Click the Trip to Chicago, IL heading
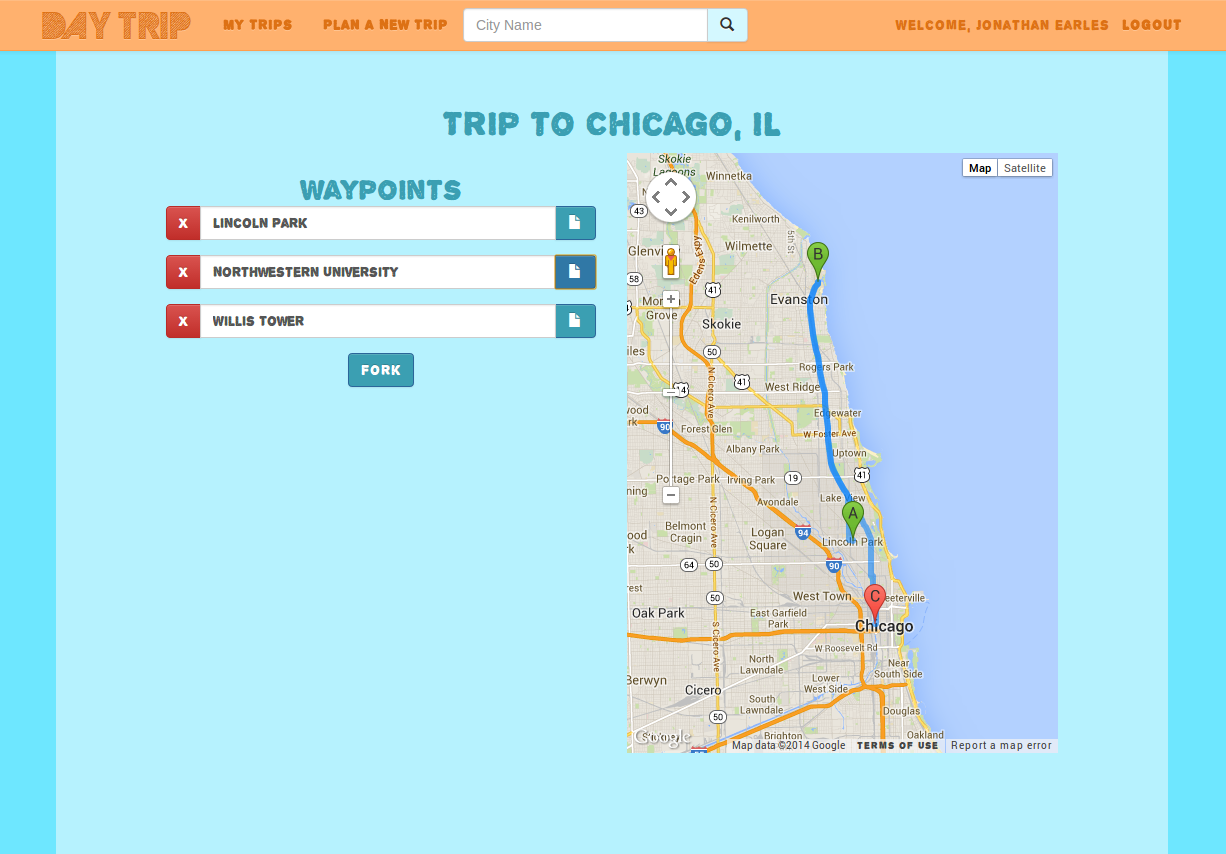The height and width of the screenshot is (854, 1226). (x=612, y=124)
